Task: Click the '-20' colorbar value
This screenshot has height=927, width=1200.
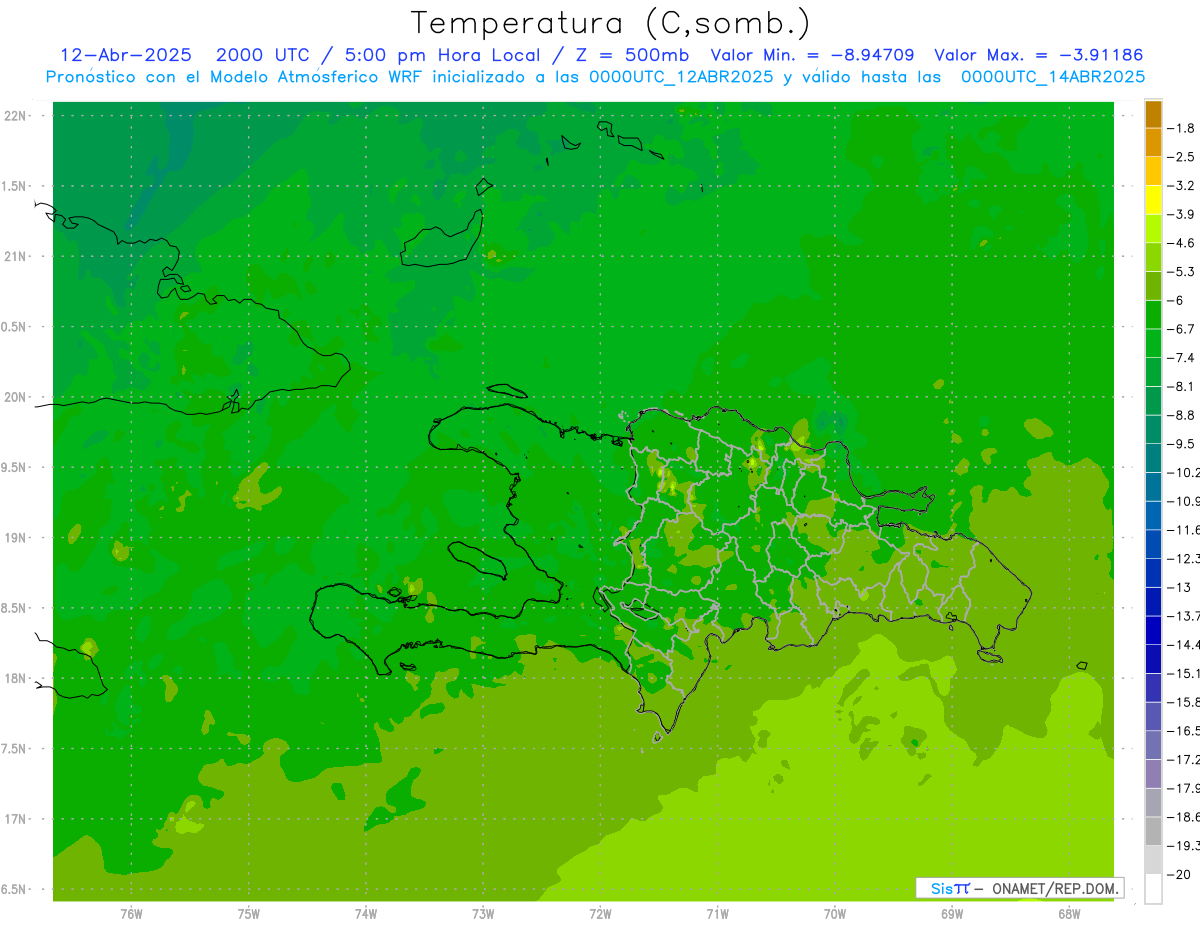Action: point(1180,874)
